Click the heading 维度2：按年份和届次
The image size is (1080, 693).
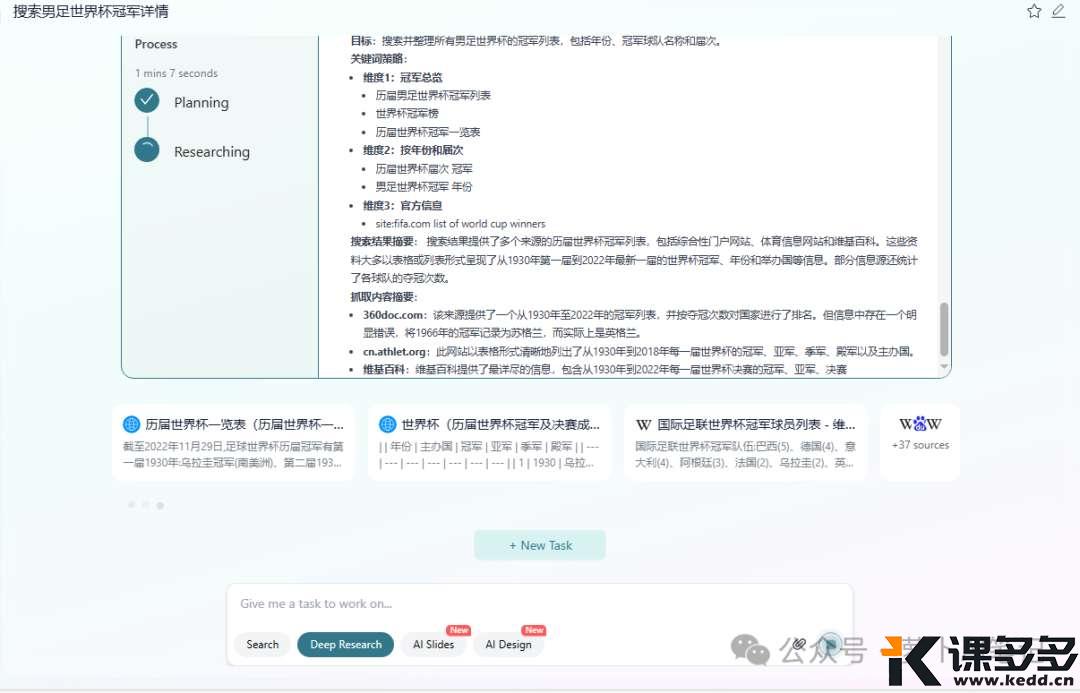[413, 149]
